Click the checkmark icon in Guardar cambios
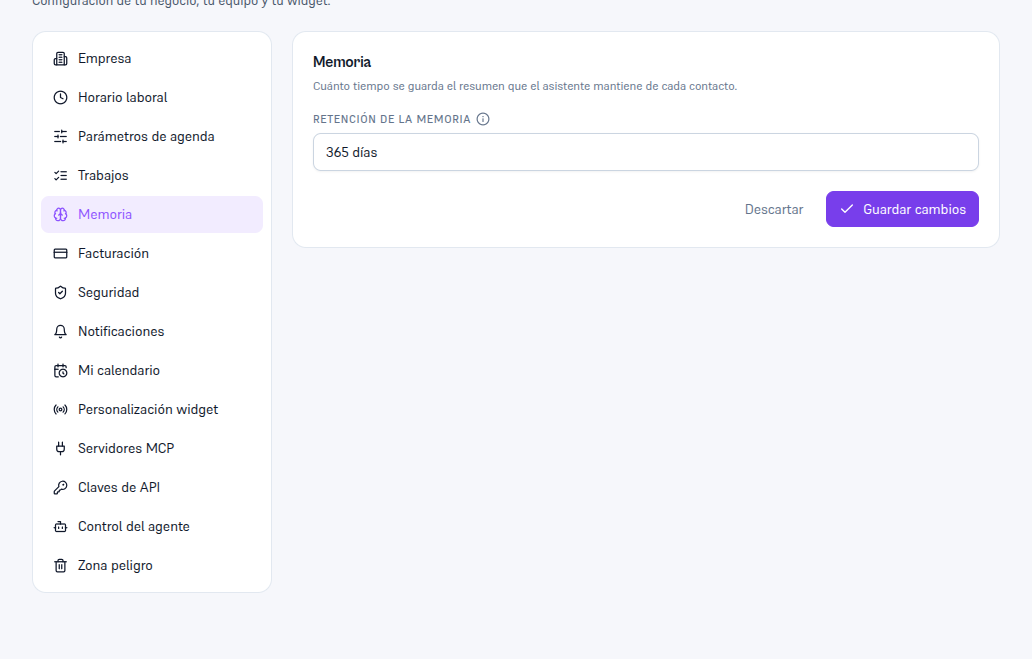This screenshot has width=1032, height=659. point(847,209)
